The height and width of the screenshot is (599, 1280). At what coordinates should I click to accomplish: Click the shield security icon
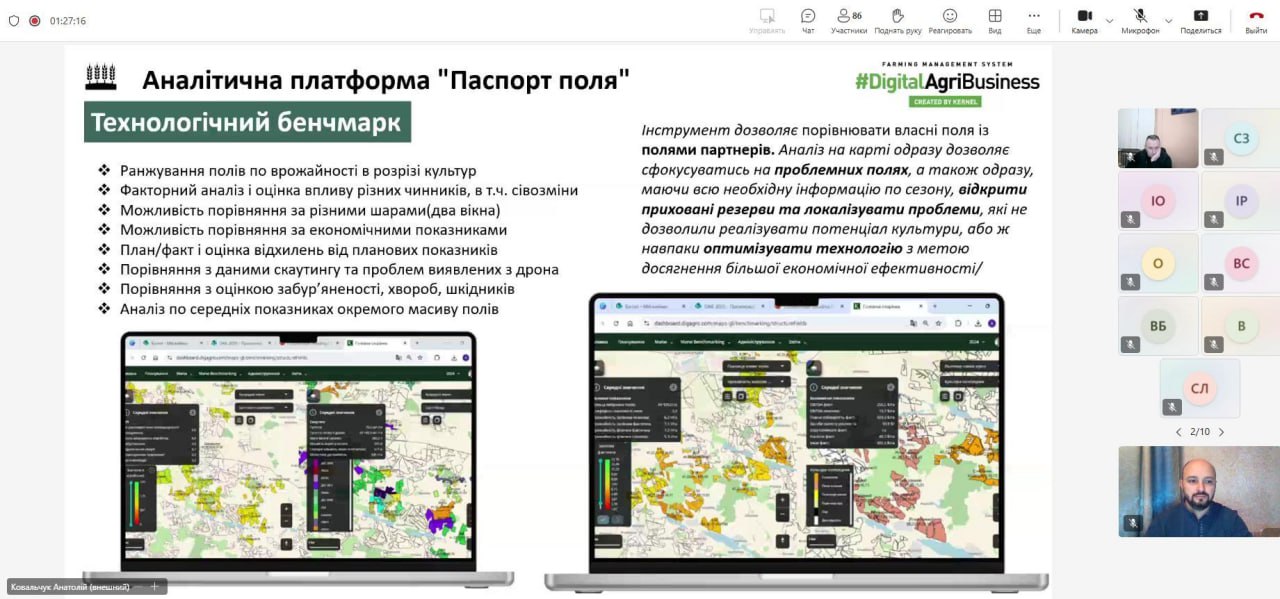(x=14, y=20)
